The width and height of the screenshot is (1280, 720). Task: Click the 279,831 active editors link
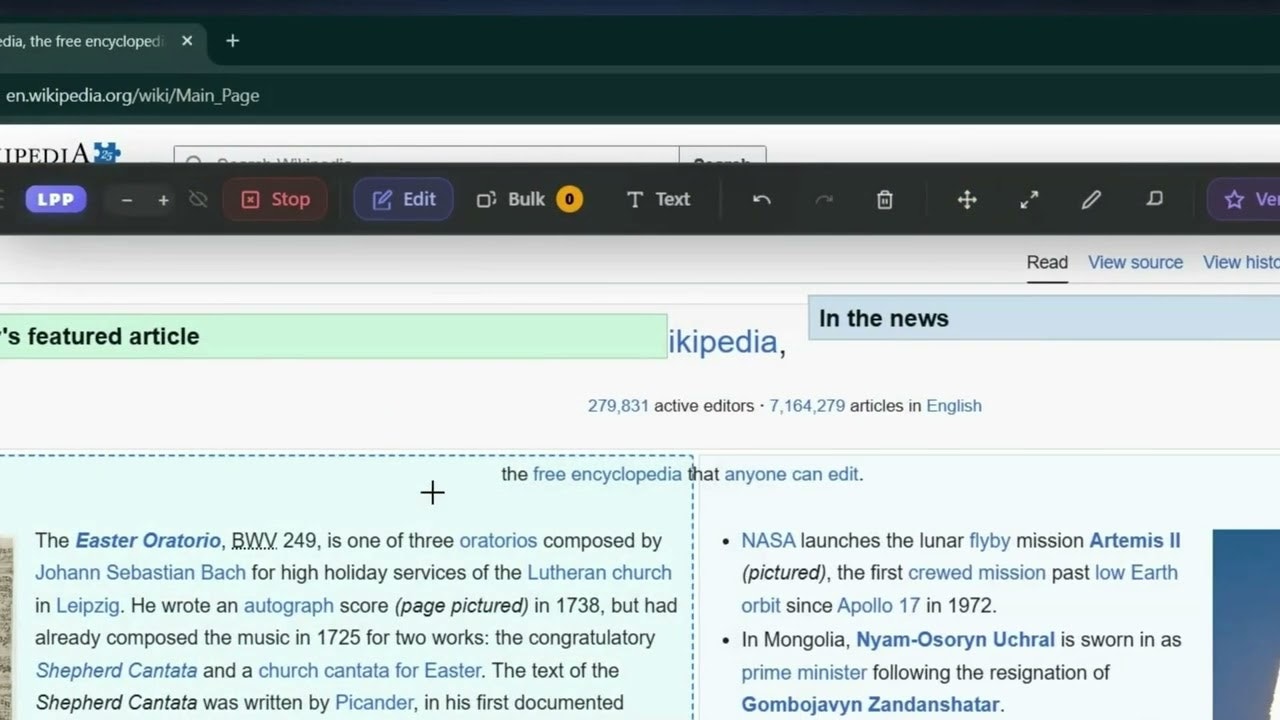pyautogui.click(x=618, y=406)
